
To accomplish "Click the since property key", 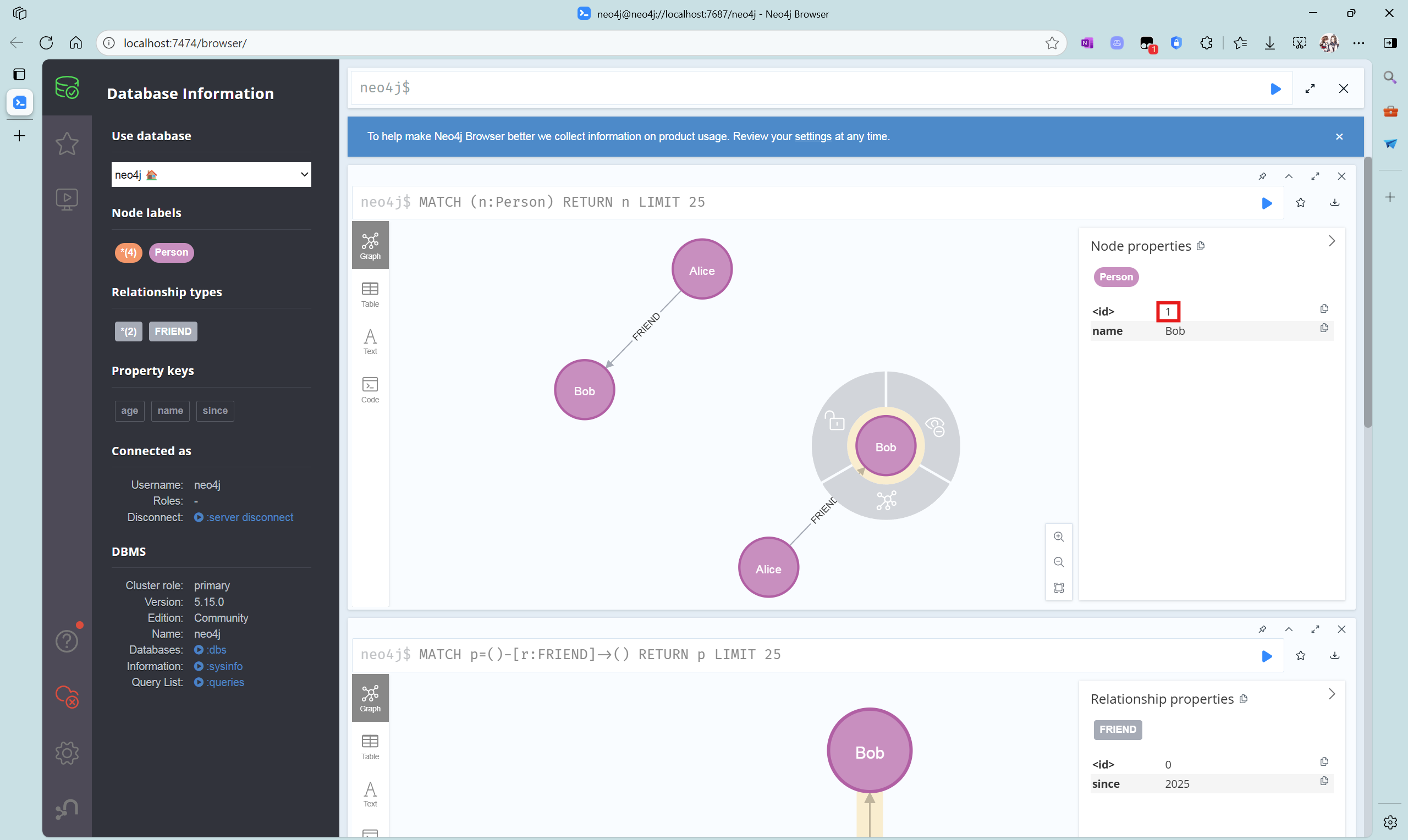I will 215,411.
